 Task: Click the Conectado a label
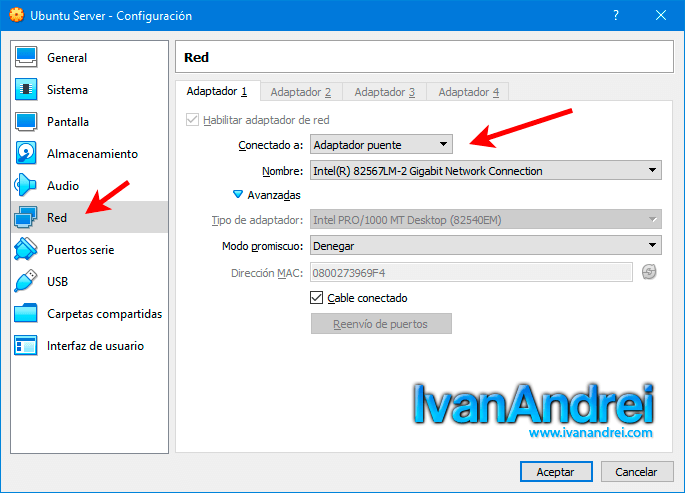[x=270, y=145]
